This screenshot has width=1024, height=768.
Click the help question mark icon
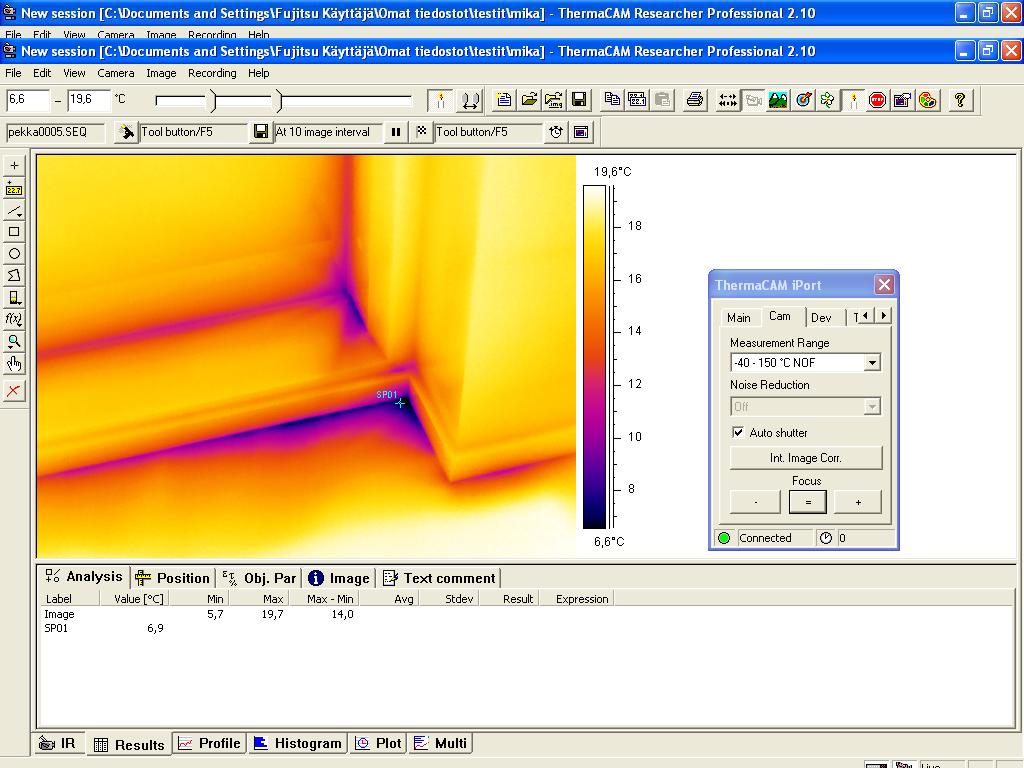pyautogui.click(x=960, y=100)
